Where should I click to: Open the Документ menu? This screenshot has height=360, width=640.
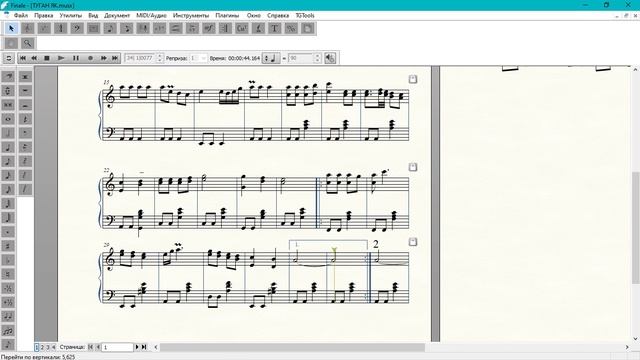coord(117,15)
